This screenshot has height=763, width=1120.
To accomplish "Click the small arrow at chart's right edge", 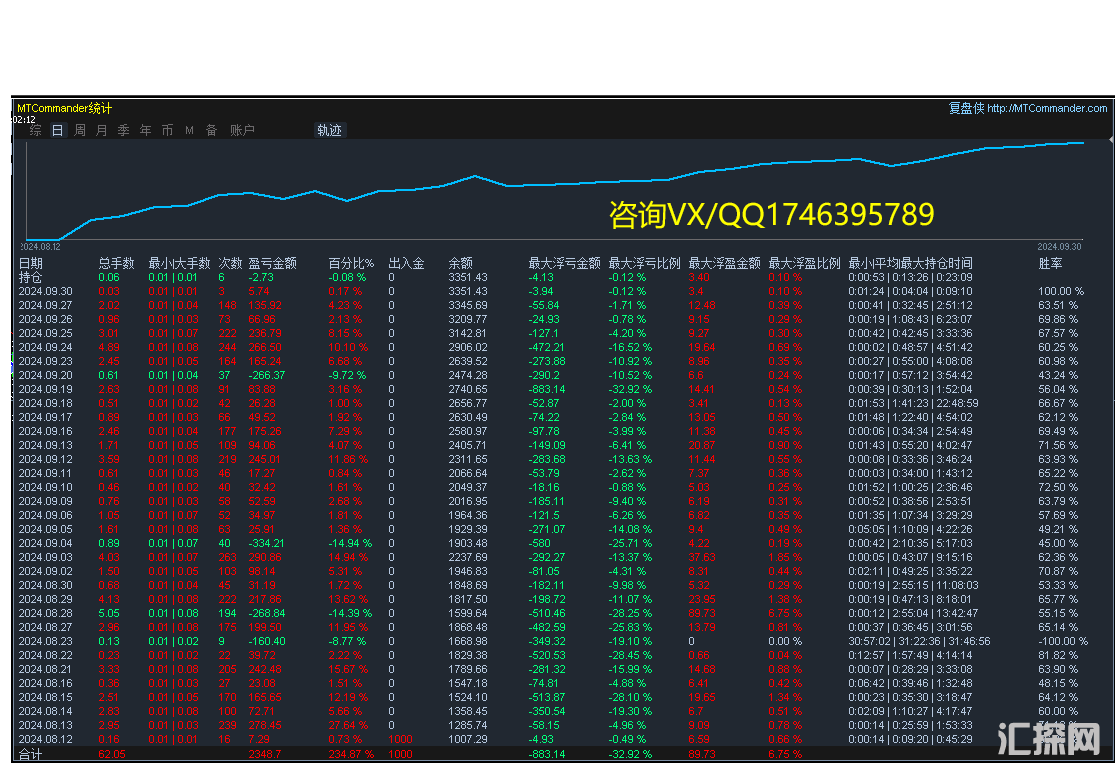I will [1110, 142].
